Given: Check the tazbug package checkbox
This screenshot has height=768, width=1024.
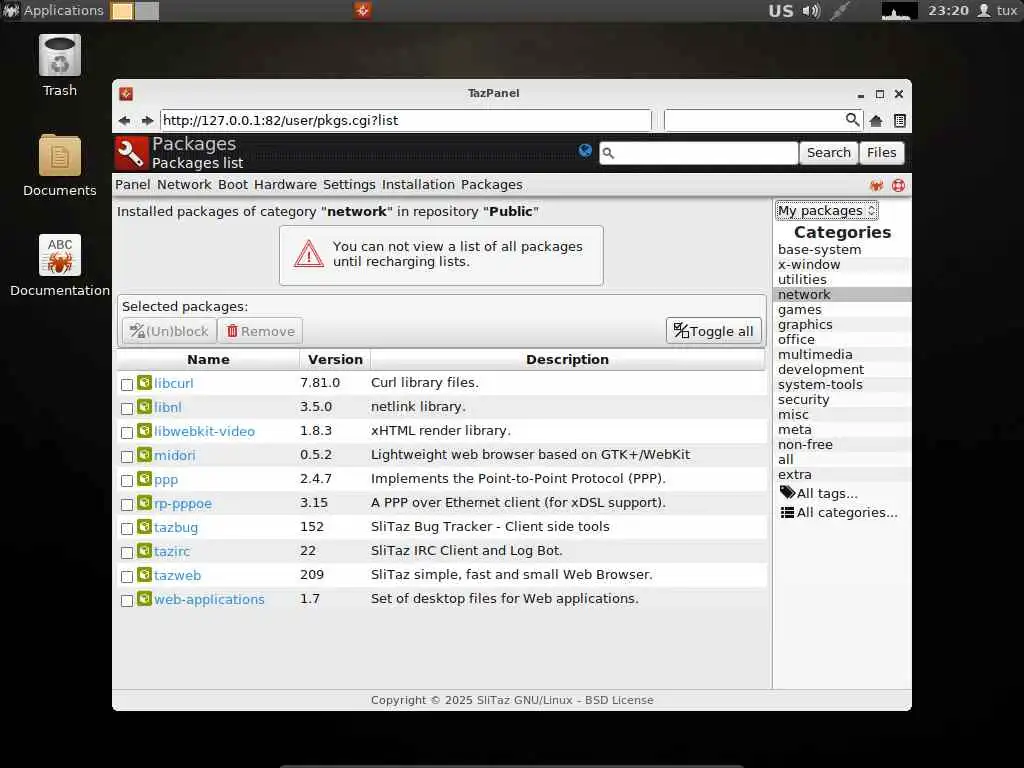Looking at the screenshot, I should [x=127, y=528].
